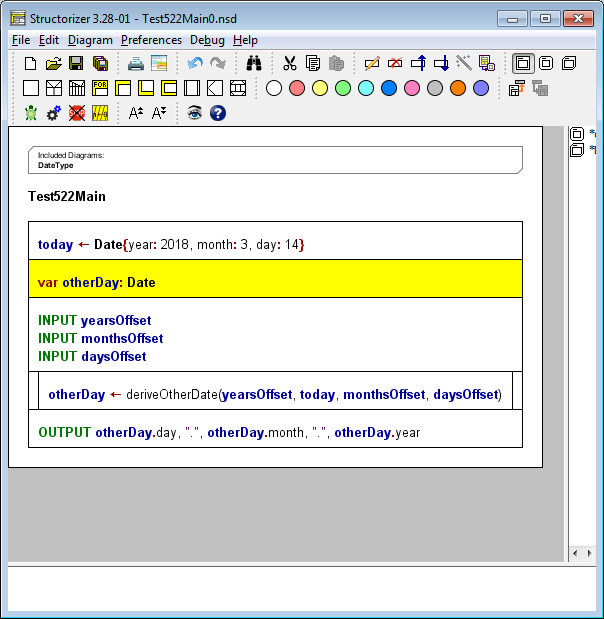Image resolution: width=604 pixels, height=619 pixels.
Task: Insert a Parallel element
Action: tap(238, 88)
